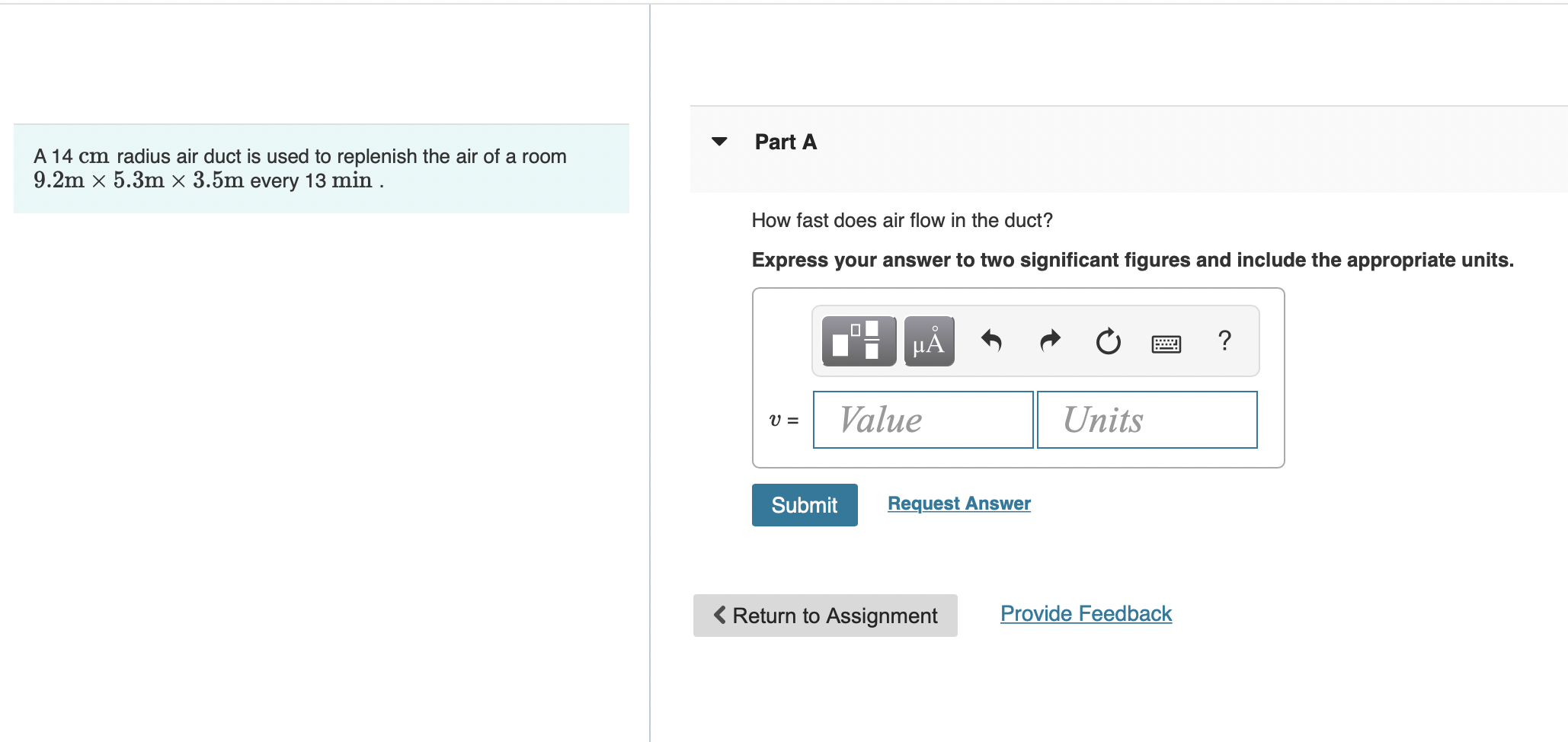The width and height of the screenshot is (1568, 742).
Task: Click the redo arrow icon
Action: (x=1050, y=341)
